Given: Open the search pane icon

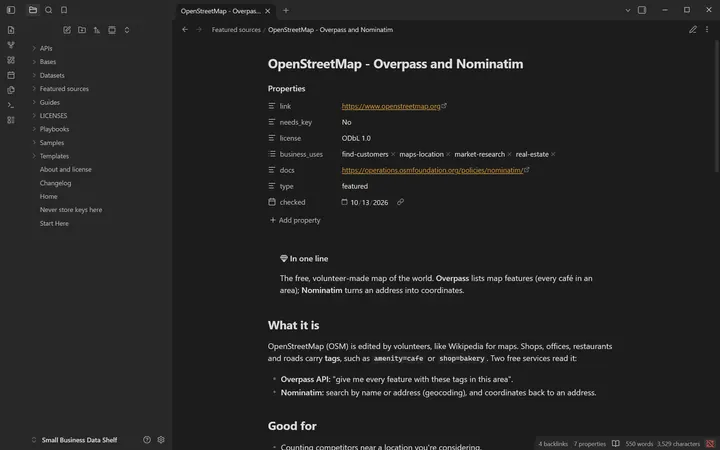Looking at the screenshot, I should 48,10.
